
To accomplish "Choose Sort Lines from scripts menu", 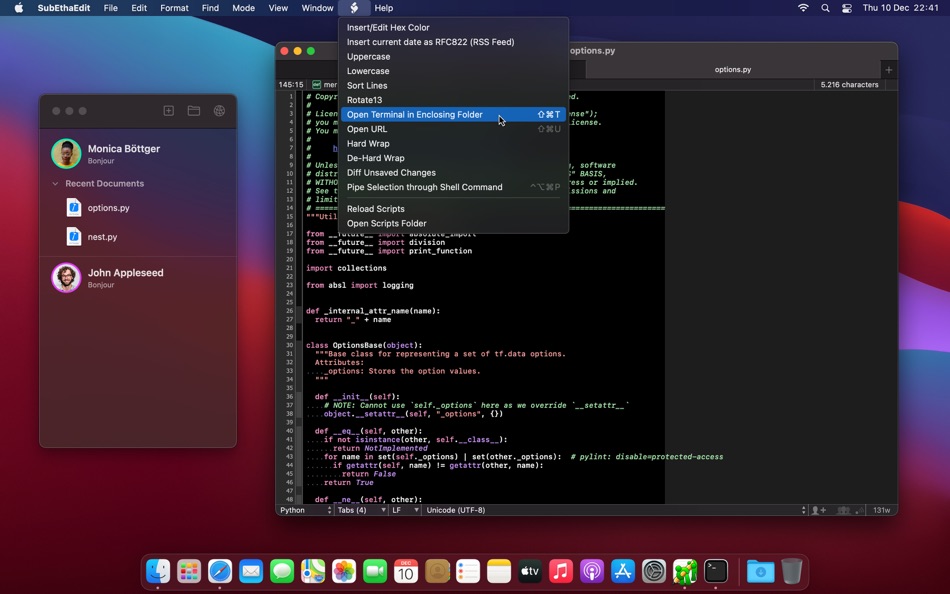I will (367, 86).
